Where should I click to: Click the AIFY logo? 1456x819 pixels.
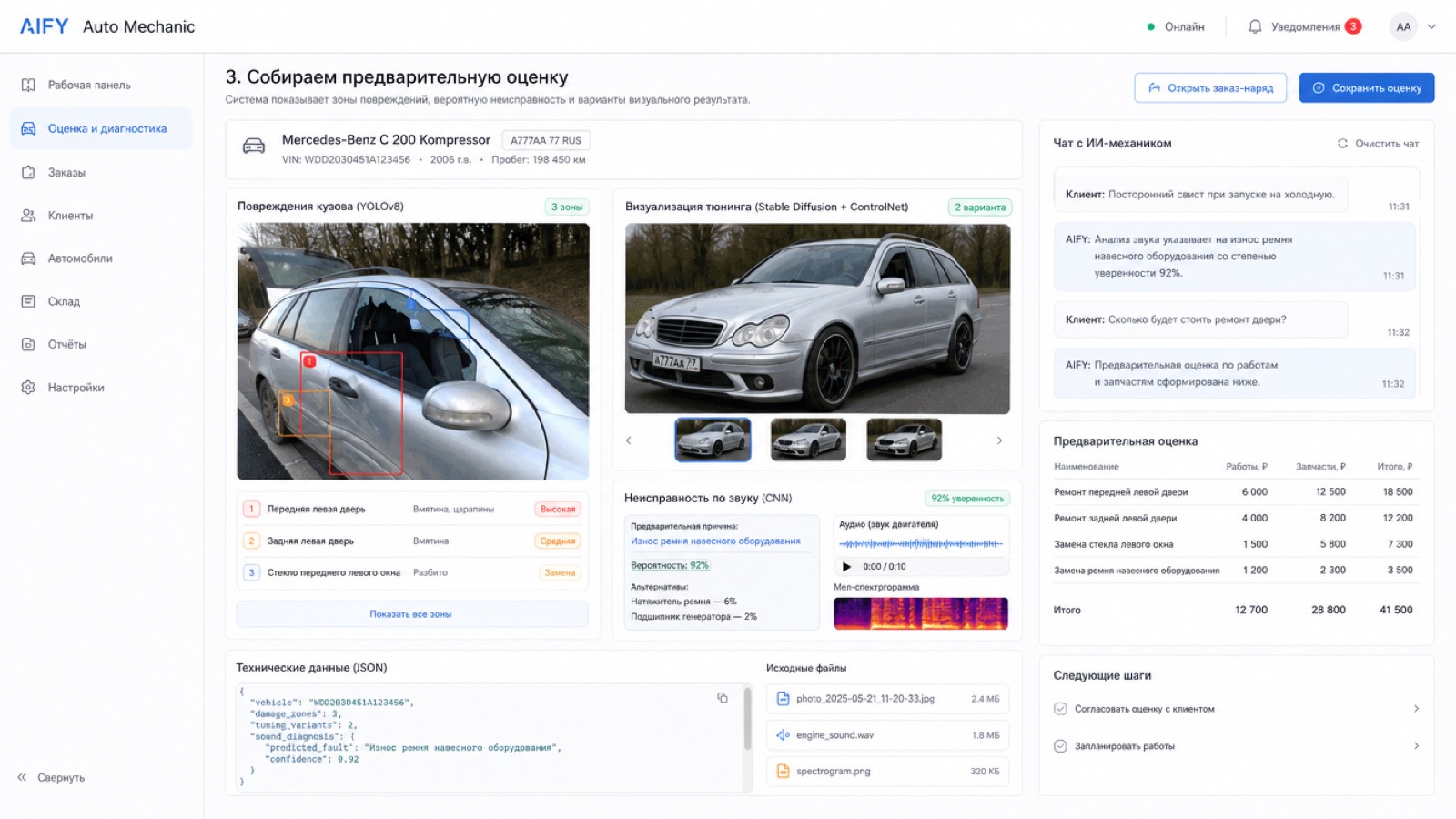click(44, 26)
